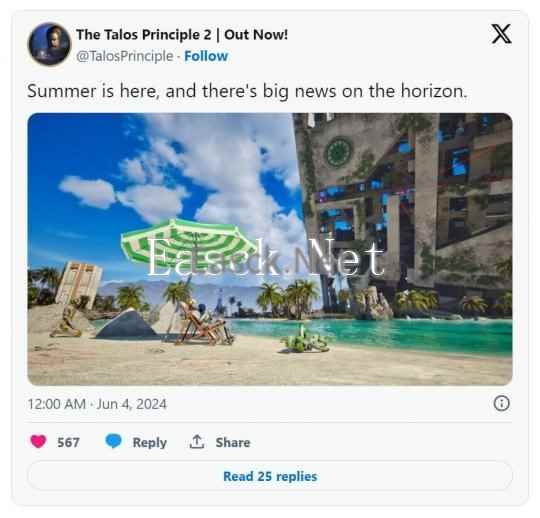This screenshot has width=540, height=518.
Task: Open the Talos Principle profile avatar
Action: (x=50, y=44)
